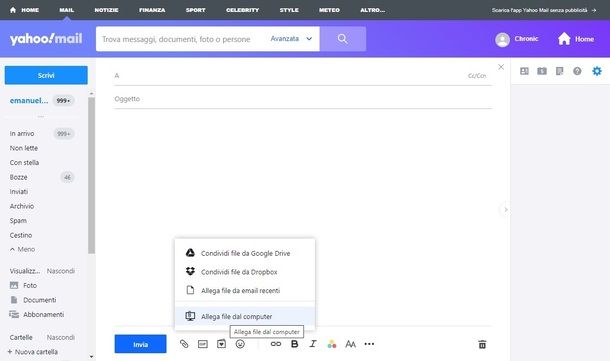Expand the right side panel arrow
The width and height of the screenshot is (610, 361).
point(505,210)
